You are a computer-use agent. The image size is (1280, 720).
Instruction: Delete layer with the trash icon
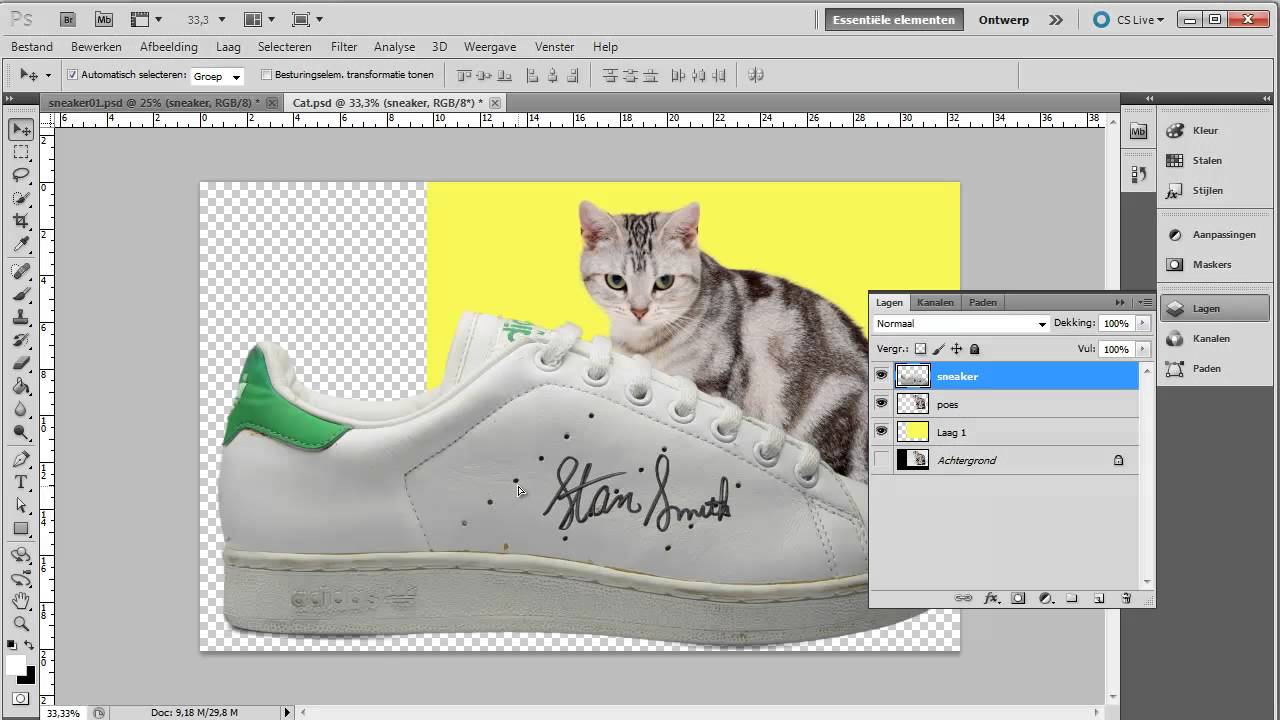tap(1126, 598)
